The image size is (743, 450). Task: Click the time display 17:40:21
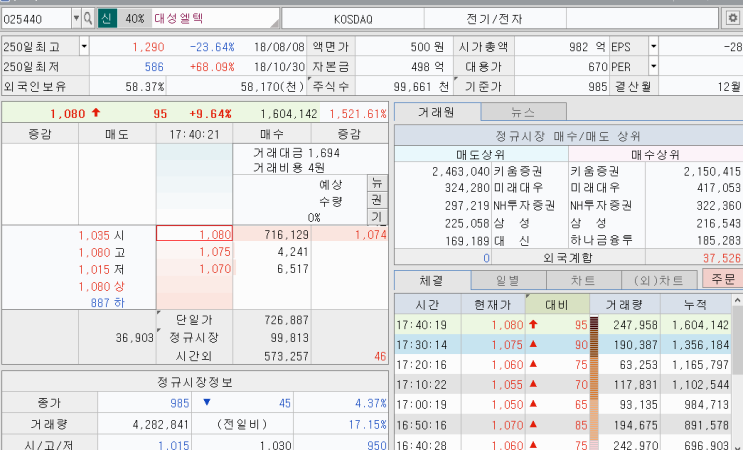pos(194,135)
